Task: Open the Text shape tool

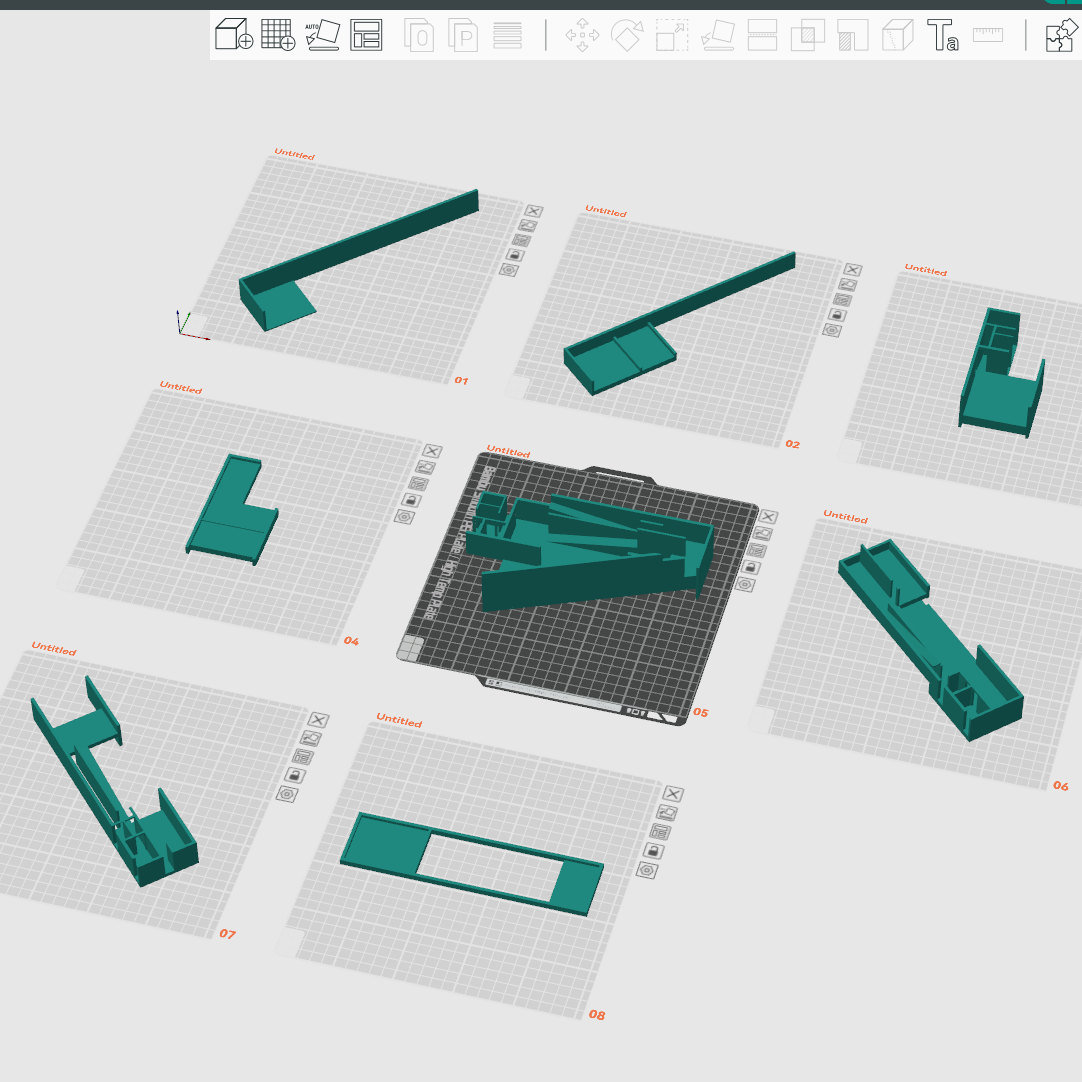Action: point(943,36)
